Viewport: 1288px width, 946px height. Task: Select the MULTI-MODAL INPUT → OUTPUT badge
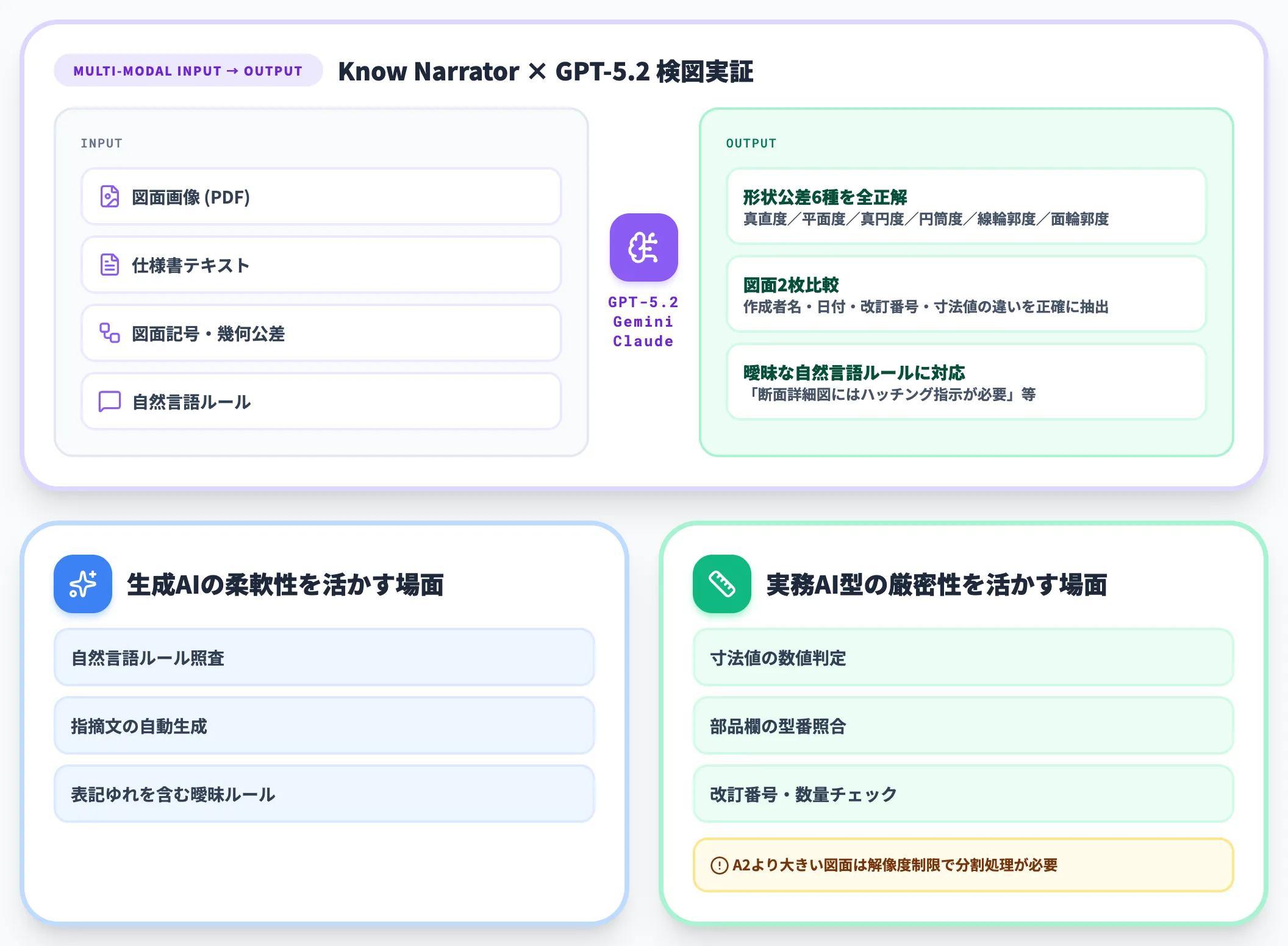[188, 71]
